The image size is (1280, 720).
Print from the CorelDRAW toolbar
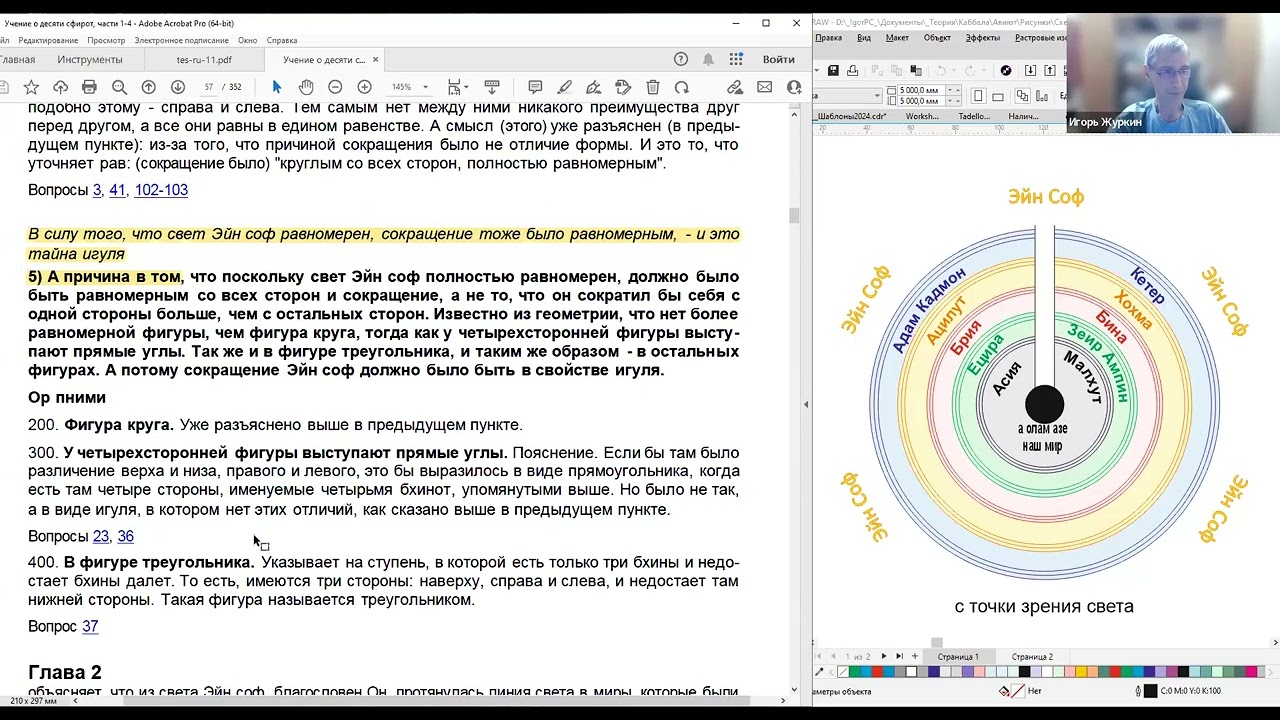point(852,70)
